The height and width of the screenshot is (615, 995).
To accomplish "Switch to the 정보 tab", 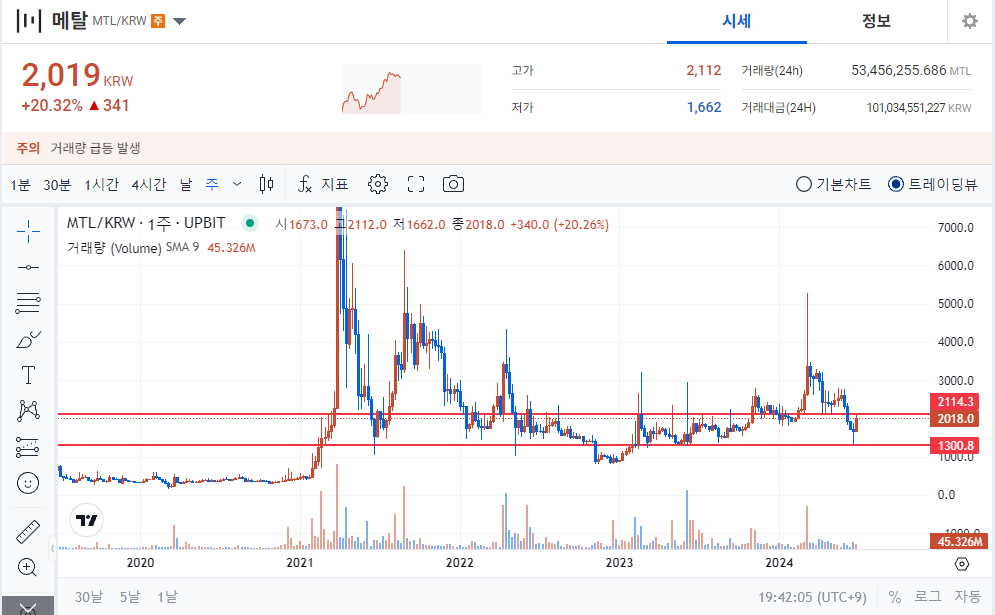I will 876,21.
